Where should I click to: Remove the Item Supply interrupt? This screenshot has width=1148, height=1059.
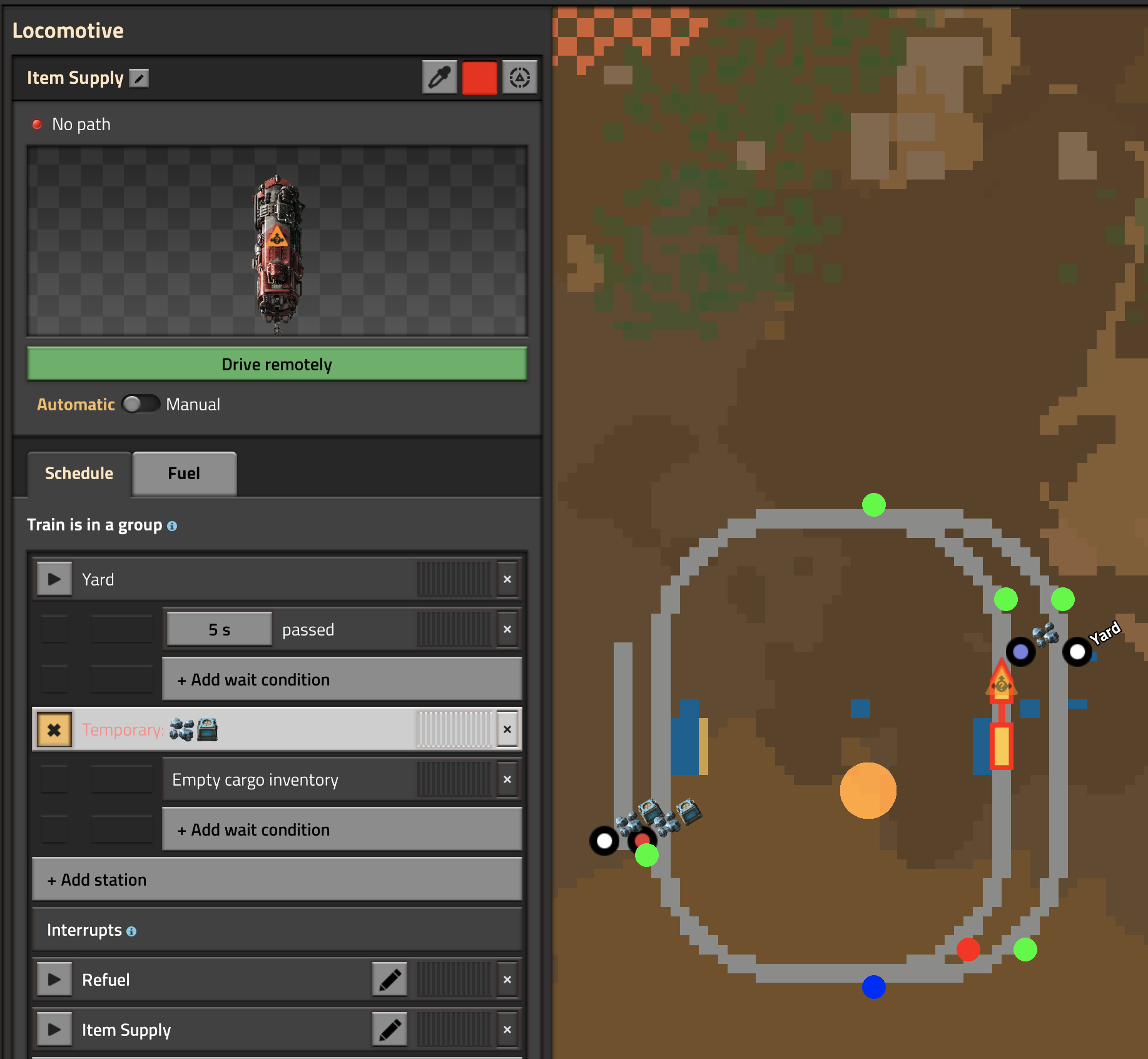507,1030
